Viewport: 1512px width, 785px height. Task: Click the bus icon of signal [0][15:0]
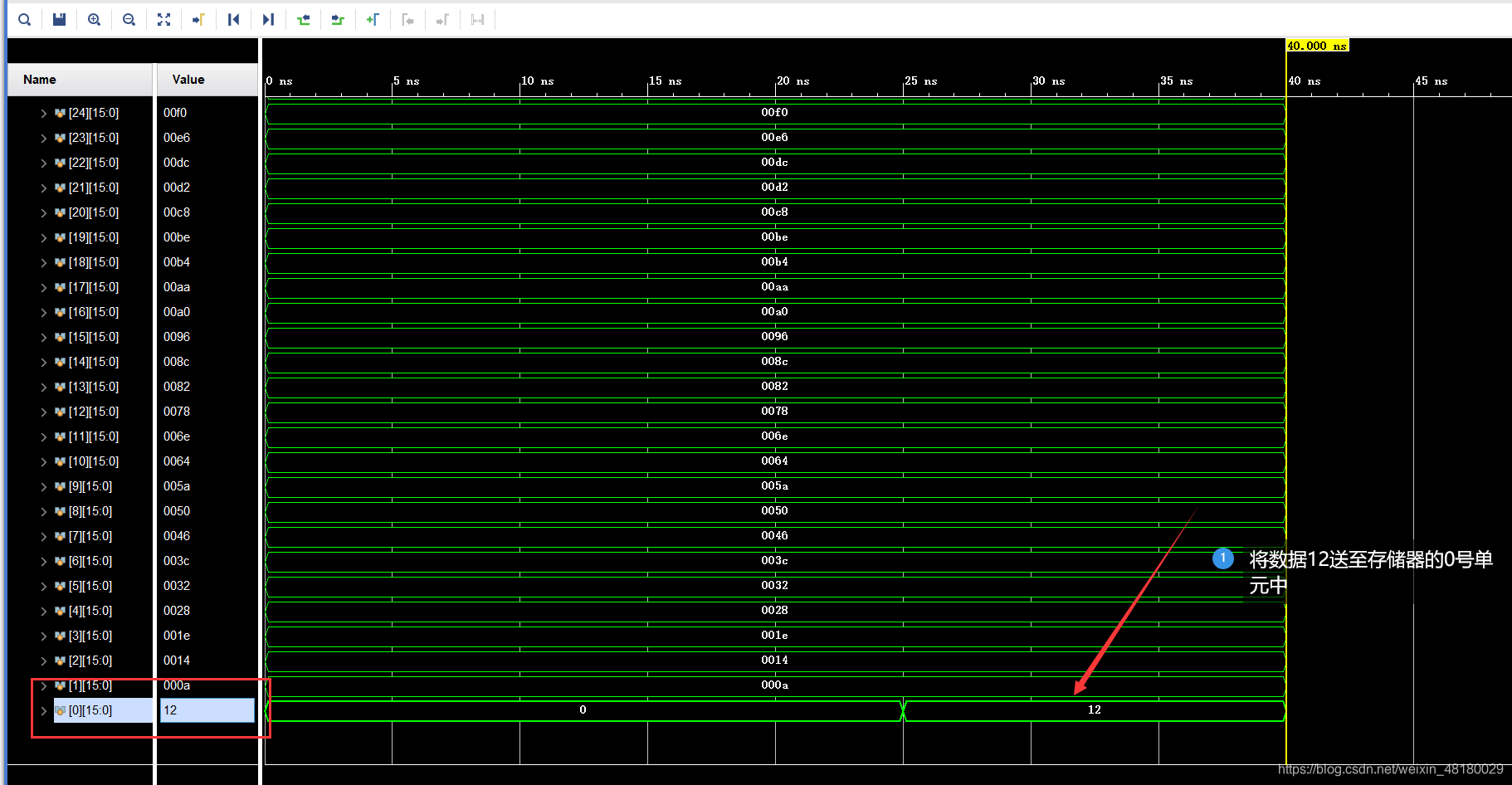tap(60, 710)
